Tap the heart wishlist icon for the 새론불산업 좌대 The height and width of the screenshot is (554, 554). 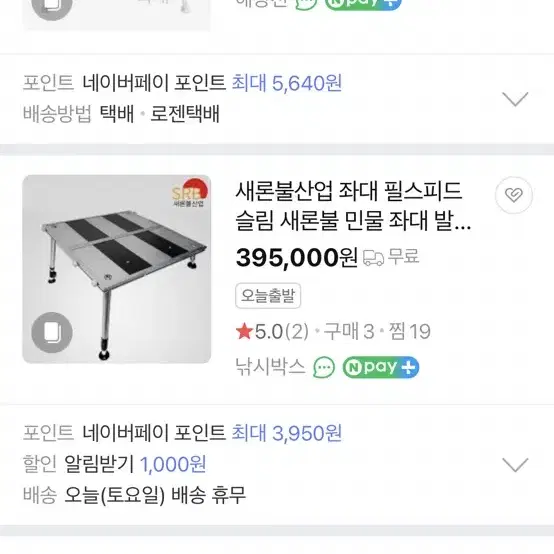(x=514, y=195)
